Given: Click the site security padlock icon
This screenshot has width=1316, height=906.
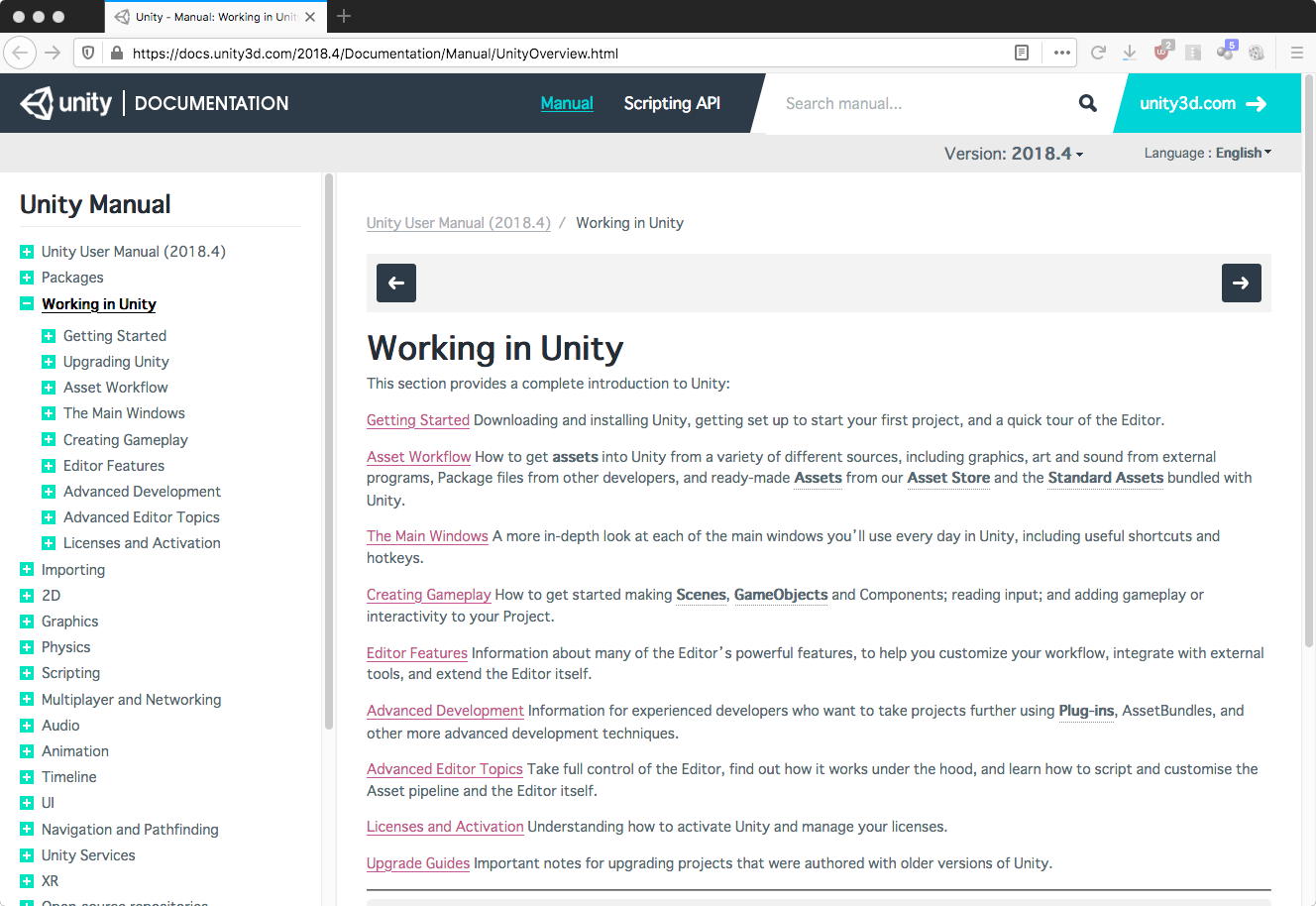Looking at the screenshot, I should 116,54.
